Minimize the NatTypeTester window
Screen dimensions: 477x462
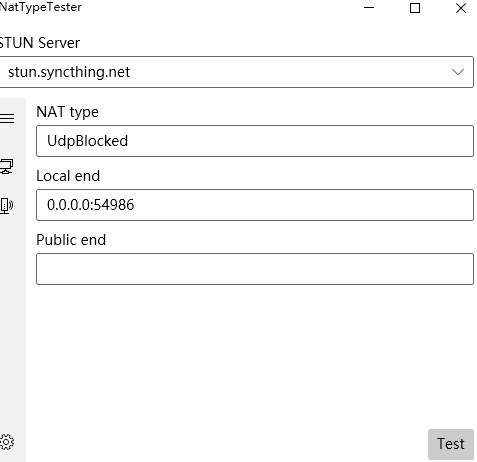(x=369, y=8)
